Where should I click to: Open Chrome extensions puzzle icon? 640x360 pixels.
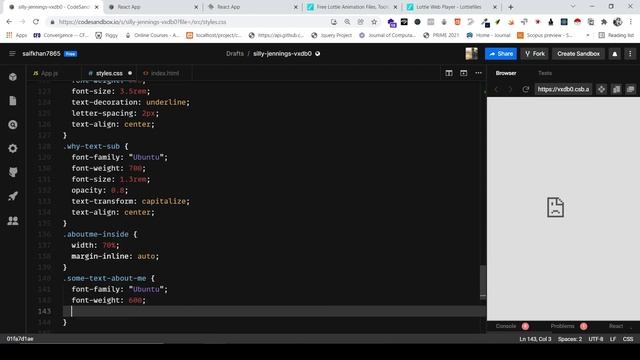point(604,22)
